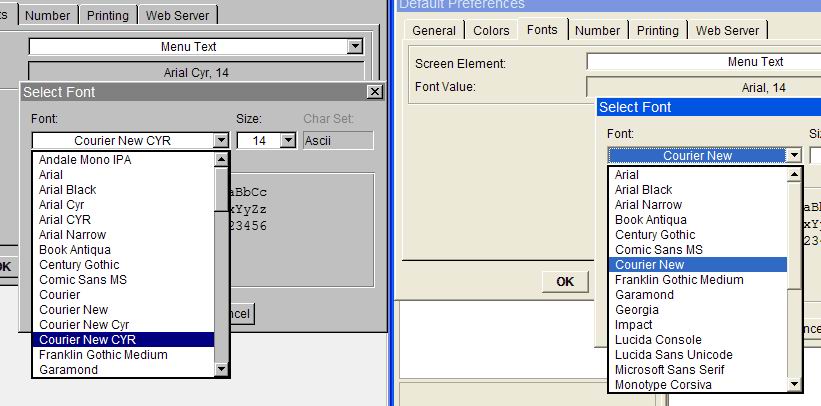Choose Georgia font in right list
The image size is (821, 406).
point(636,310)
